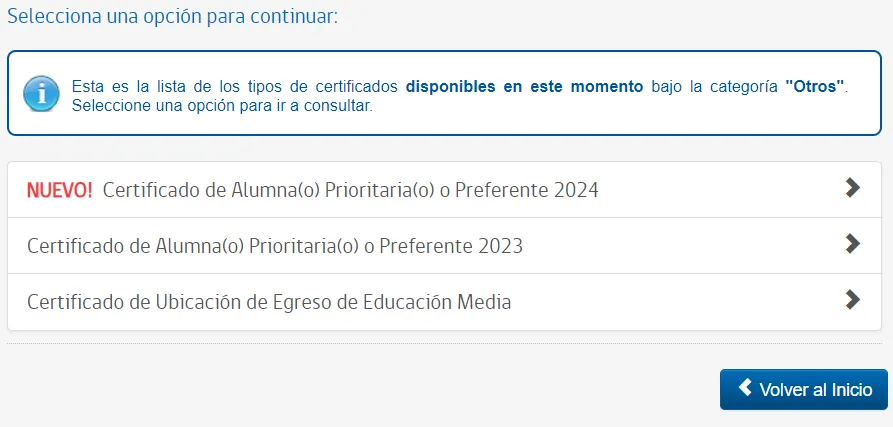Image resolution: width=893 pixels, height=427 pixels.
Task: Click the bold text "disponibles en este momento"
Action: (x=524, y=86)
